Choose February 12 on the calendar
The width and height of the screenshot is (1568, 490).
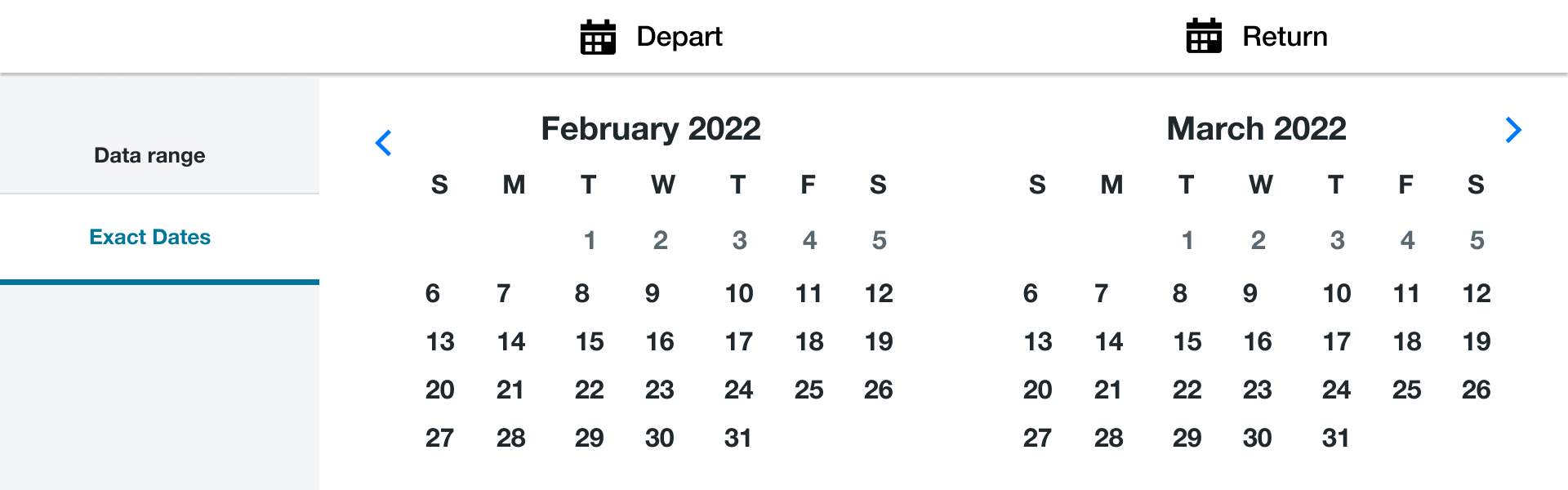pyautogui.click(x=879, y=293)
